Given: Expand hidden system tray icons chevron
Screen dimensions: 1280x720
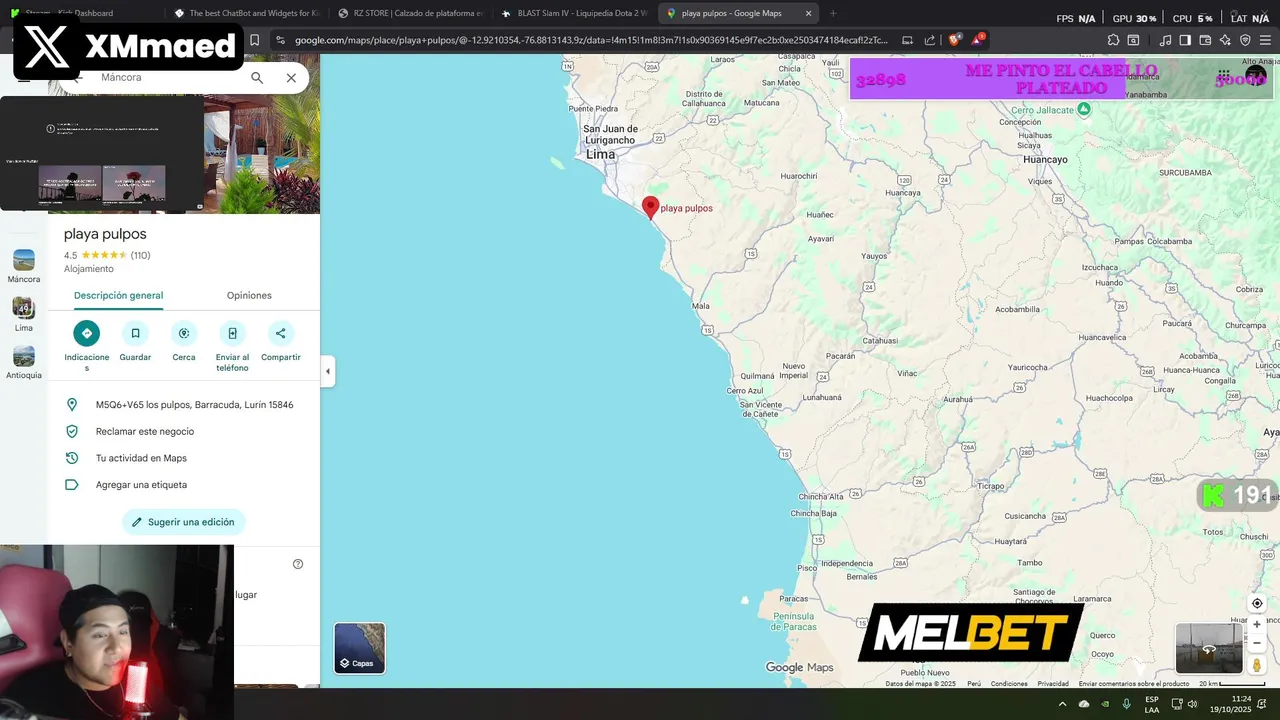Looking at the screenshot, I should (1062, 704).
